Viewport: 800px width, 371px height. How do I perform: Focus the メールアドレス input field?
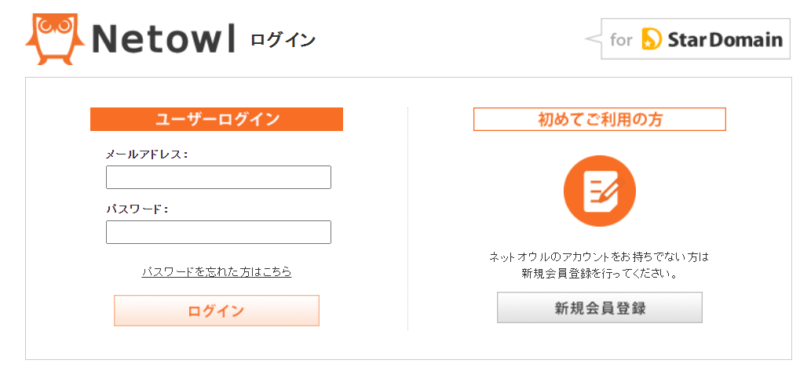click(218, 177)
